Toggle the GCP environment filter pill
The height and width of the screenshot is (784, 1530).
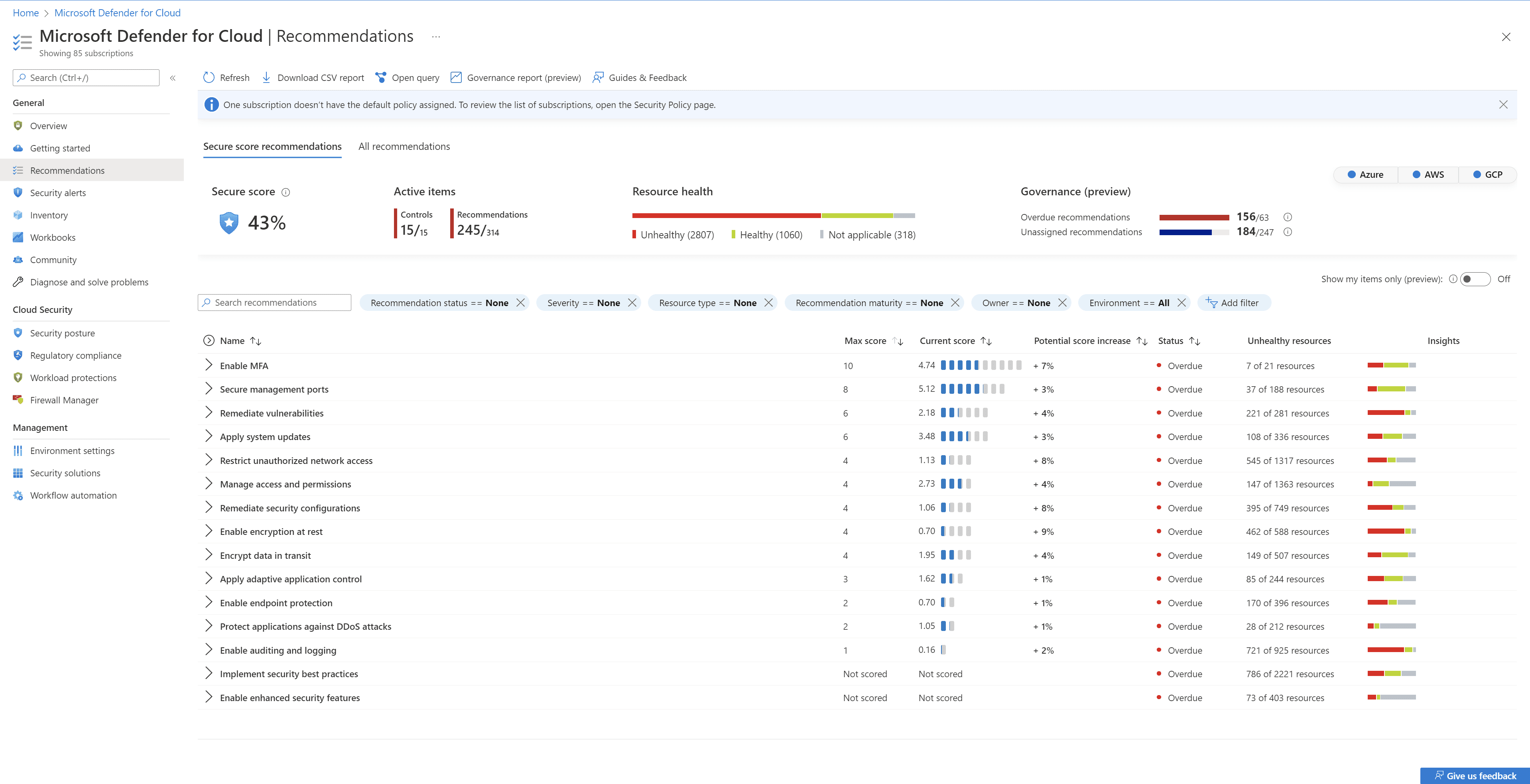(1488, 175)
